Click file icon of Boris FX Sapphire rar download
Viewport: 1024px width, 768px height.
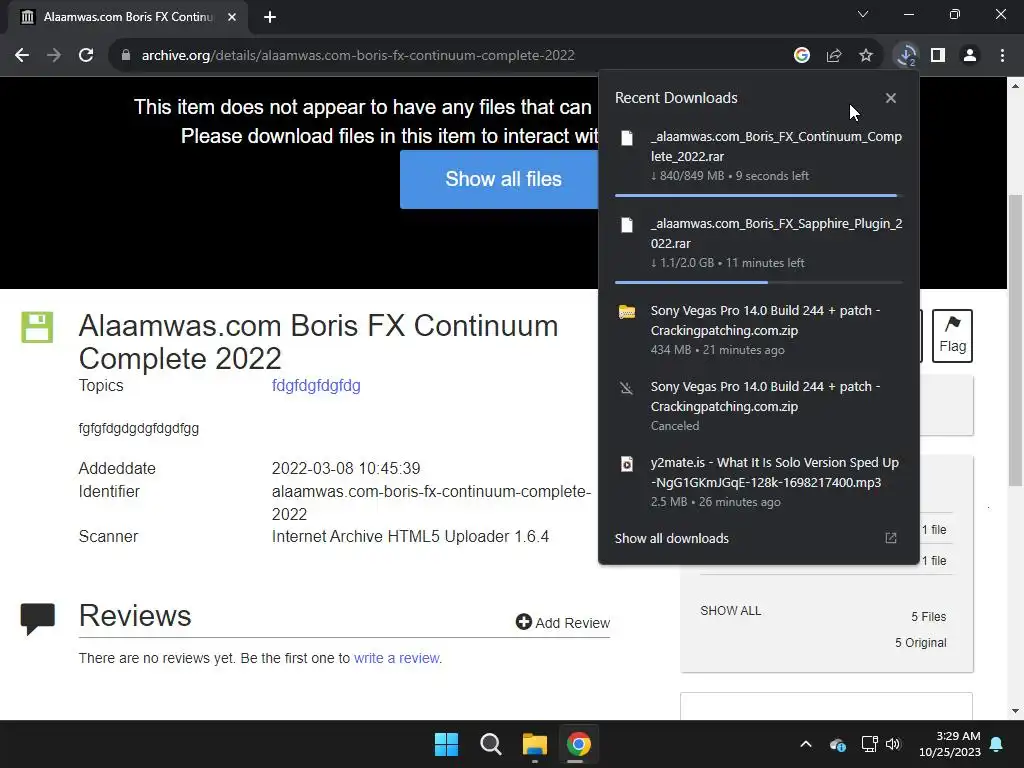(x=626, y=225)
